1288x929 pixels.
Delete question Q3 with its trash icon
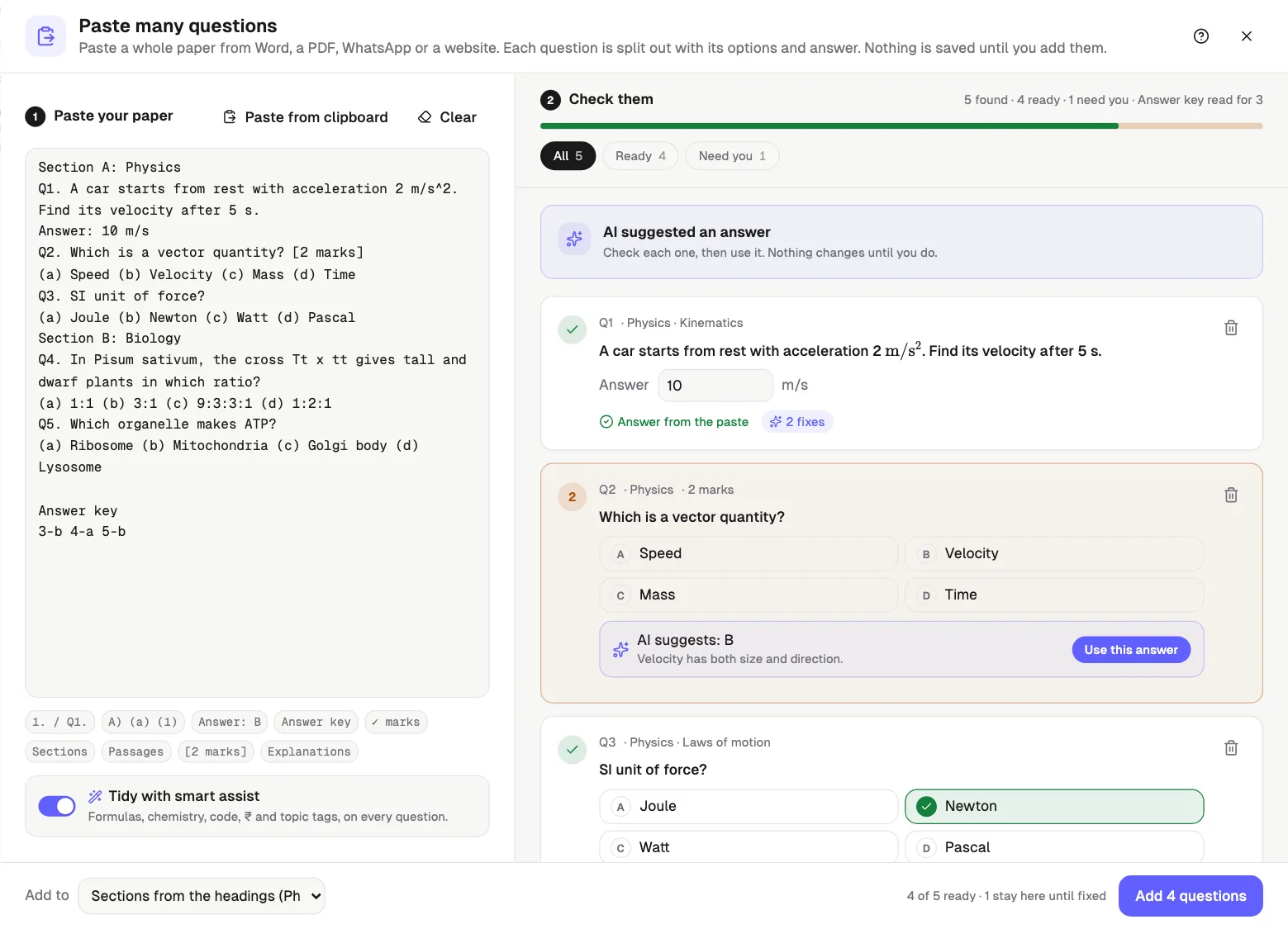click(x=1231, y=747)
